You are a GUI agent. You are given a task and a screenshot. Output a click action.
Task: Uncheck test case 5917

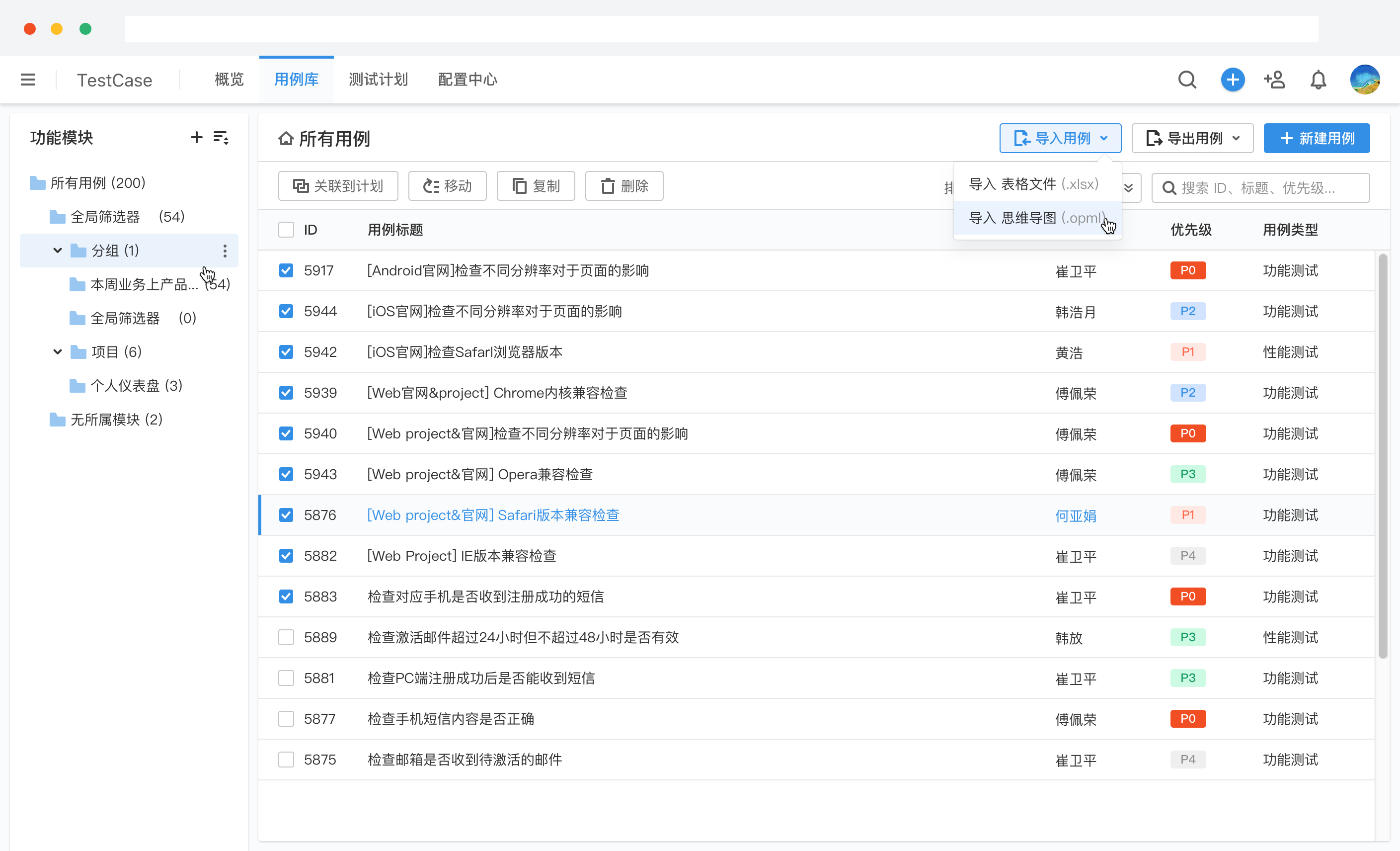(x=286, y=270)
